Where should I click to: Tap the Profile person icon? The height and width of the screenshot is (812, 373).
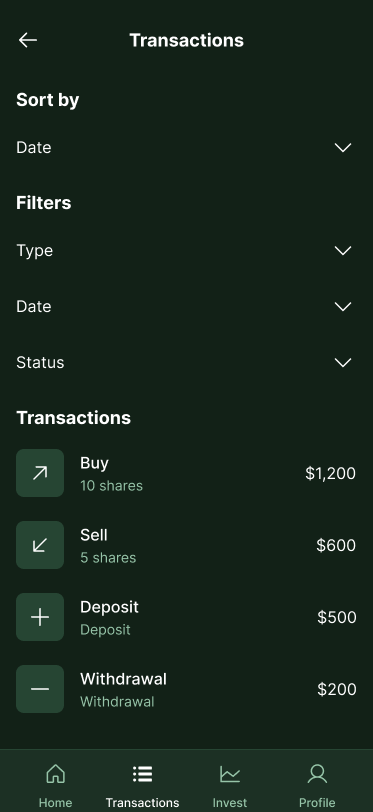[317, 774]
